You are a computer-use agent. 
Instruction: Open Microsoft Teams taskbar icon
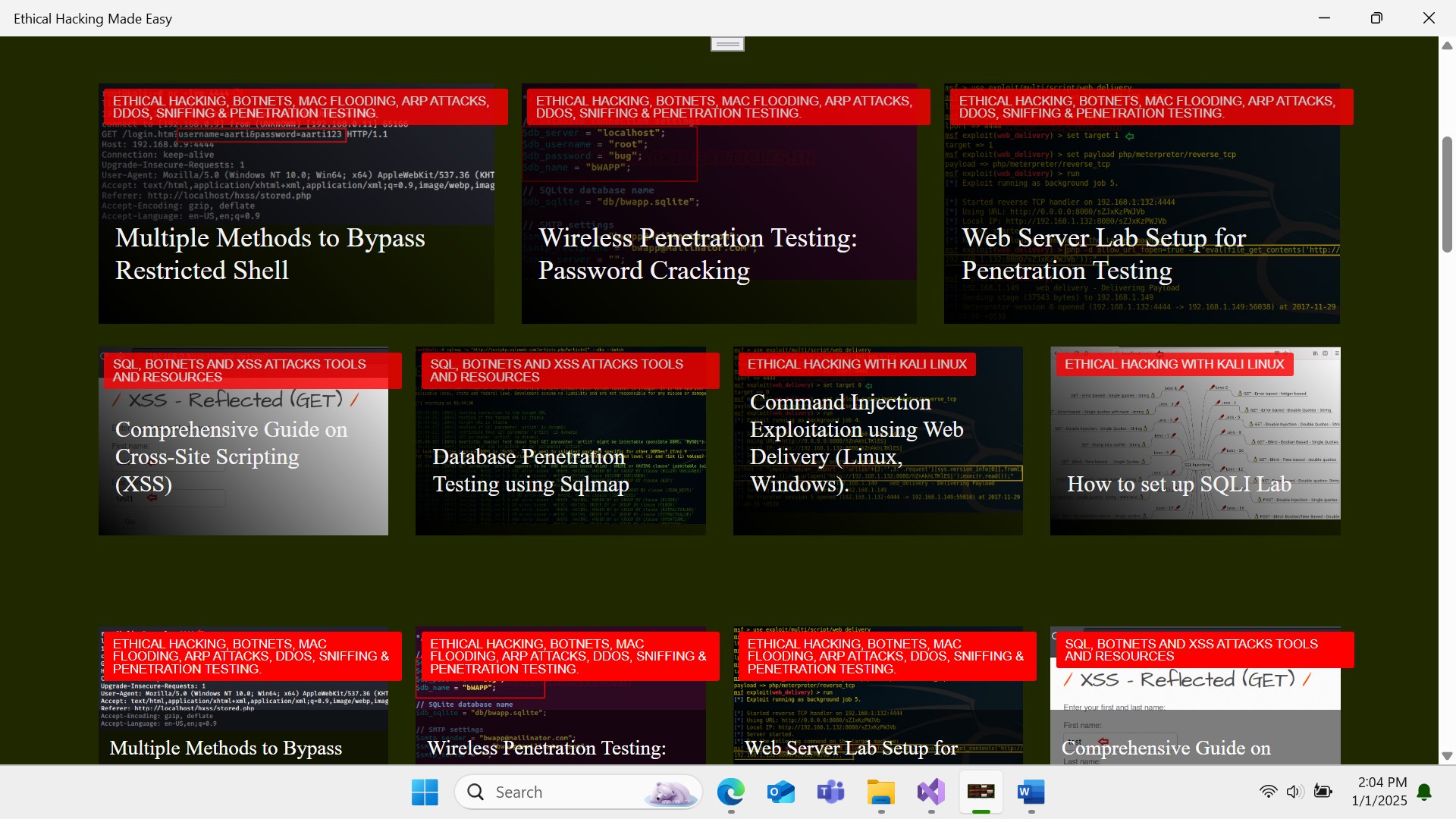pyautogui.click(x=830, y=792)
